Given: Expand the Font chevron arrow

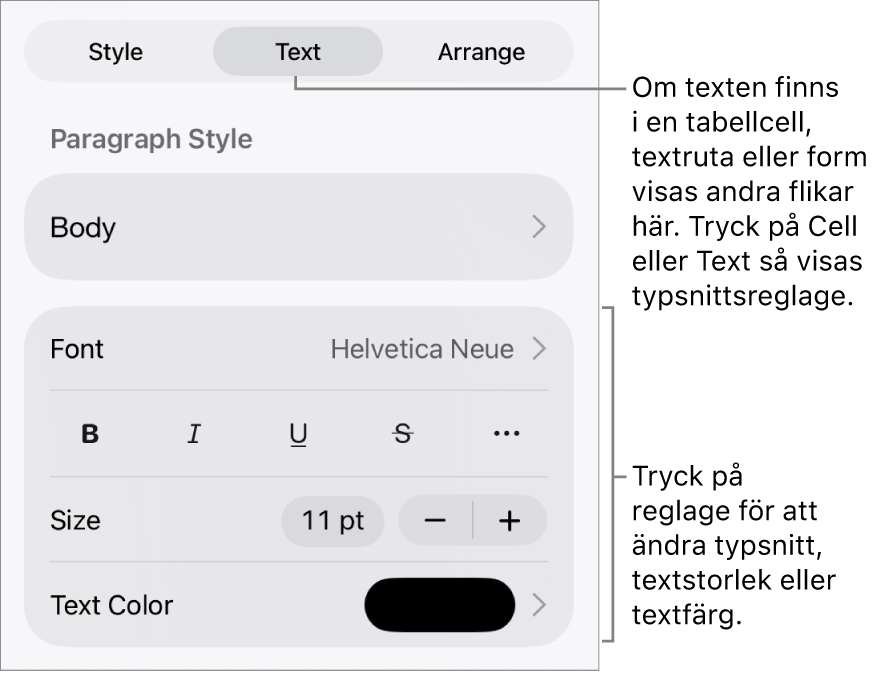Looking at the screenshot, I should coord(539,349).
